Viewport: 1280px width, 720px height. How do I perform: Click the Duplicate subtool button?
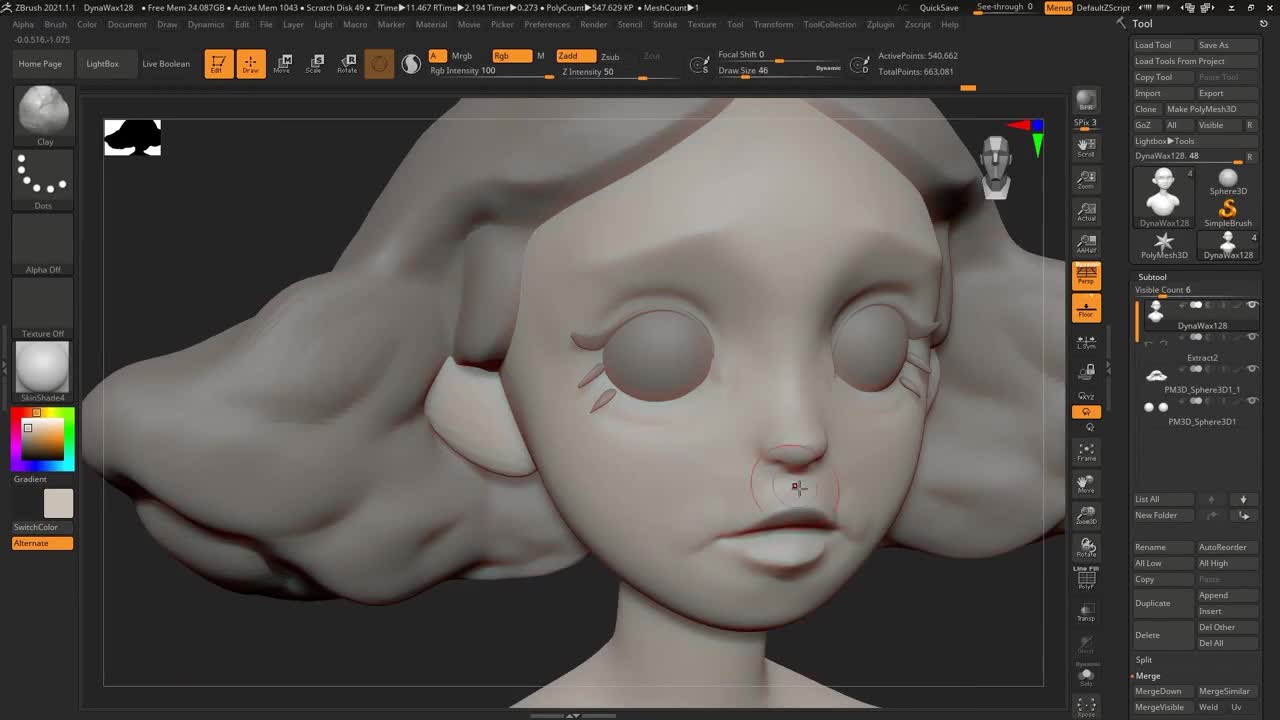(x=1164, y=603)
